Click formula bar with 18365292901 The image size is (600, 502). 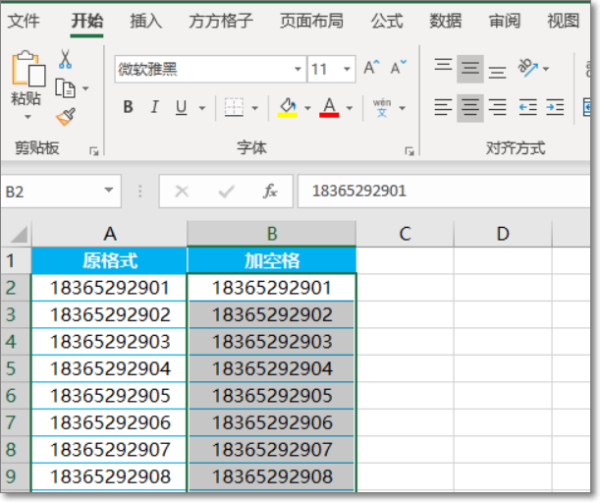[x=444, y=191]
